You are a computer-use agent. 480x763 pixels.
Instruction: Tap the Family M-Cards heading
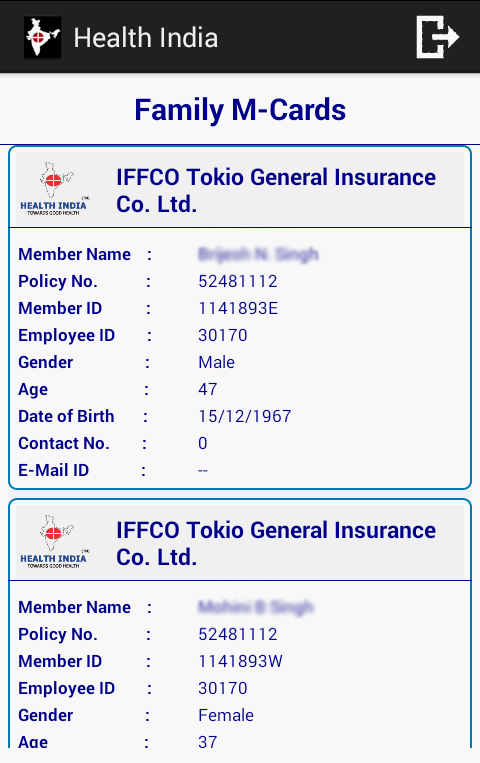240,109
